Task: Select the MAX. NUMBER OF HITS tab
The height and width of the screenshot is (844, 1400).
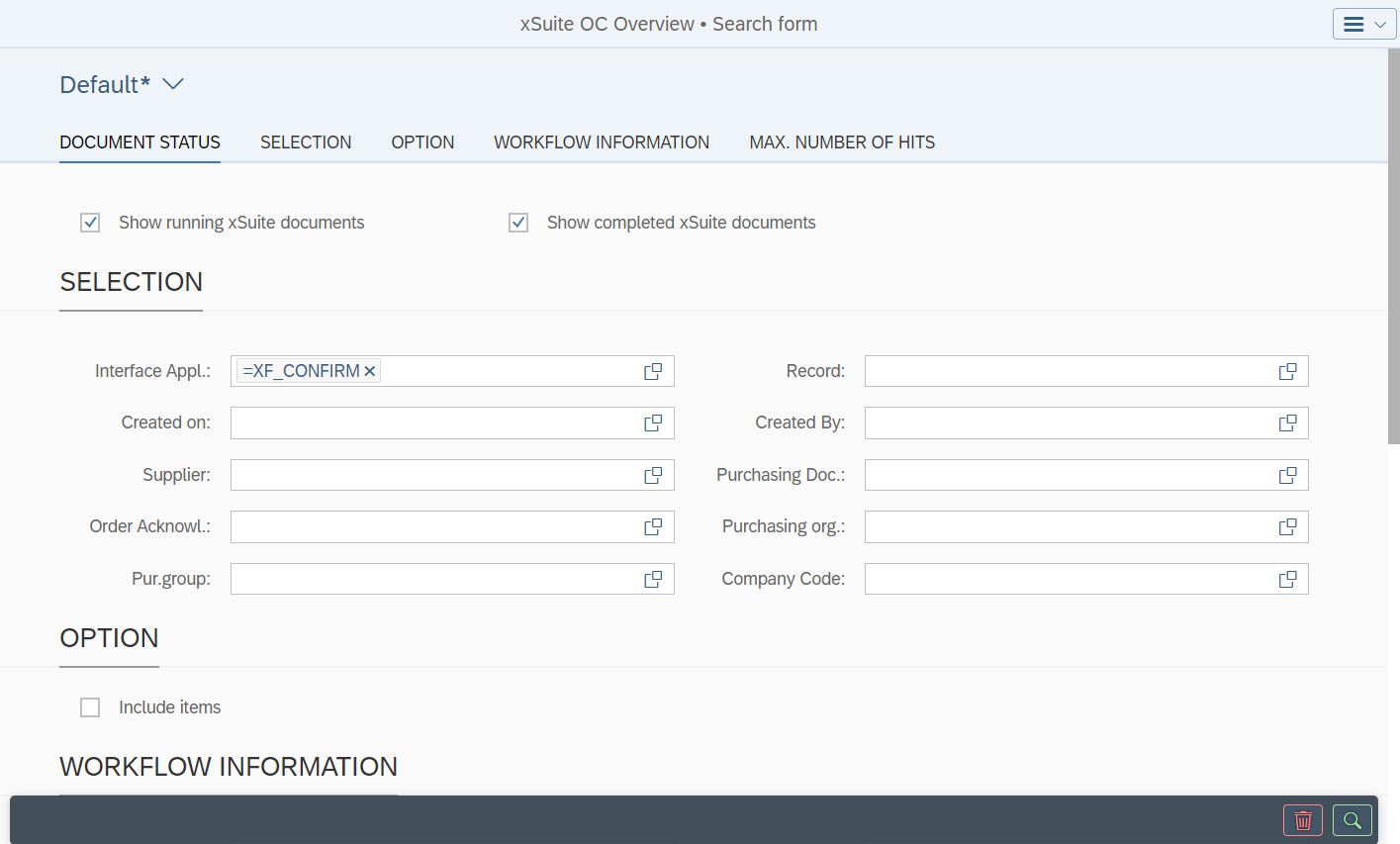Action: [842, 142]
